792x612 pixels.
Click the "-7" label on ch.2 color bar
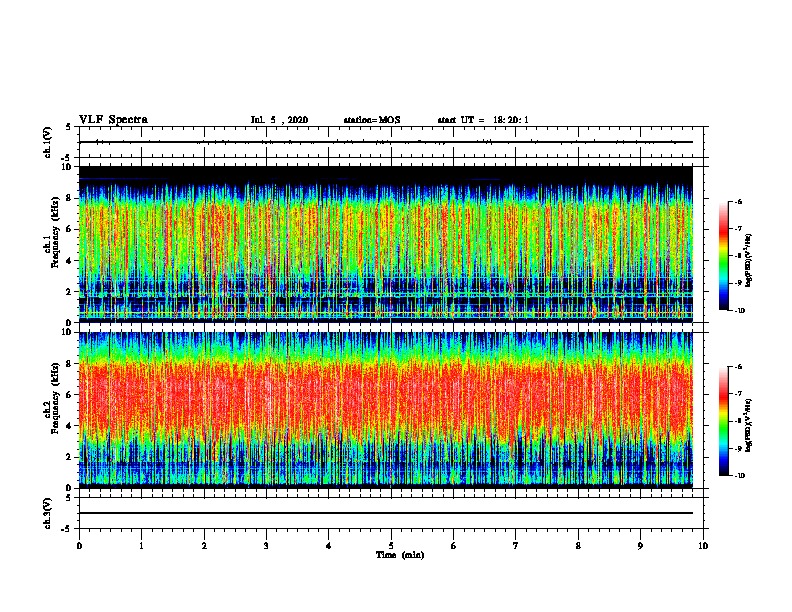tap(738, 394)
